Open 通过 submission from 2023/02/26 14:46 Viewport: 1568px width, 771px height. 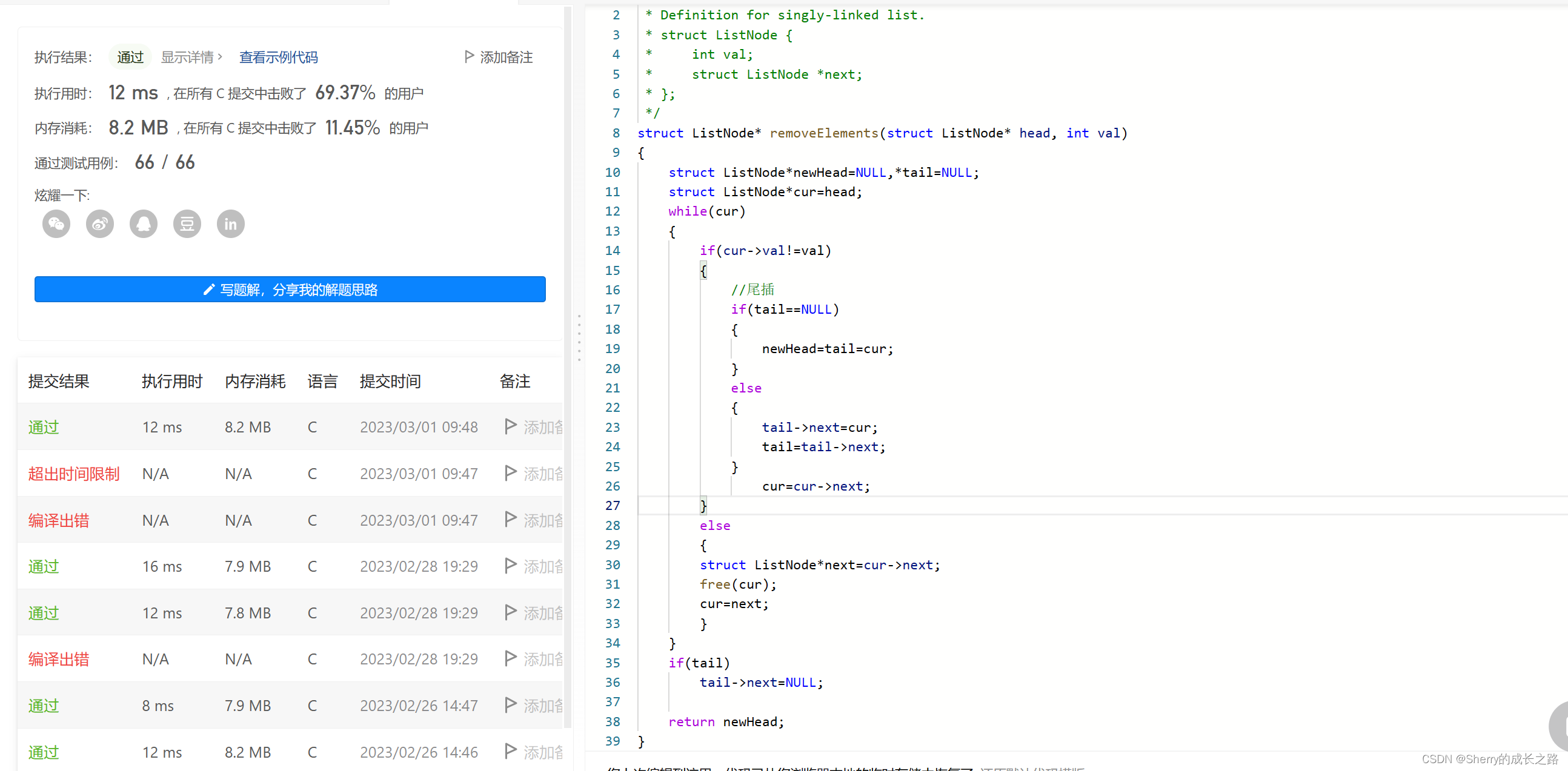pos(43,752)
